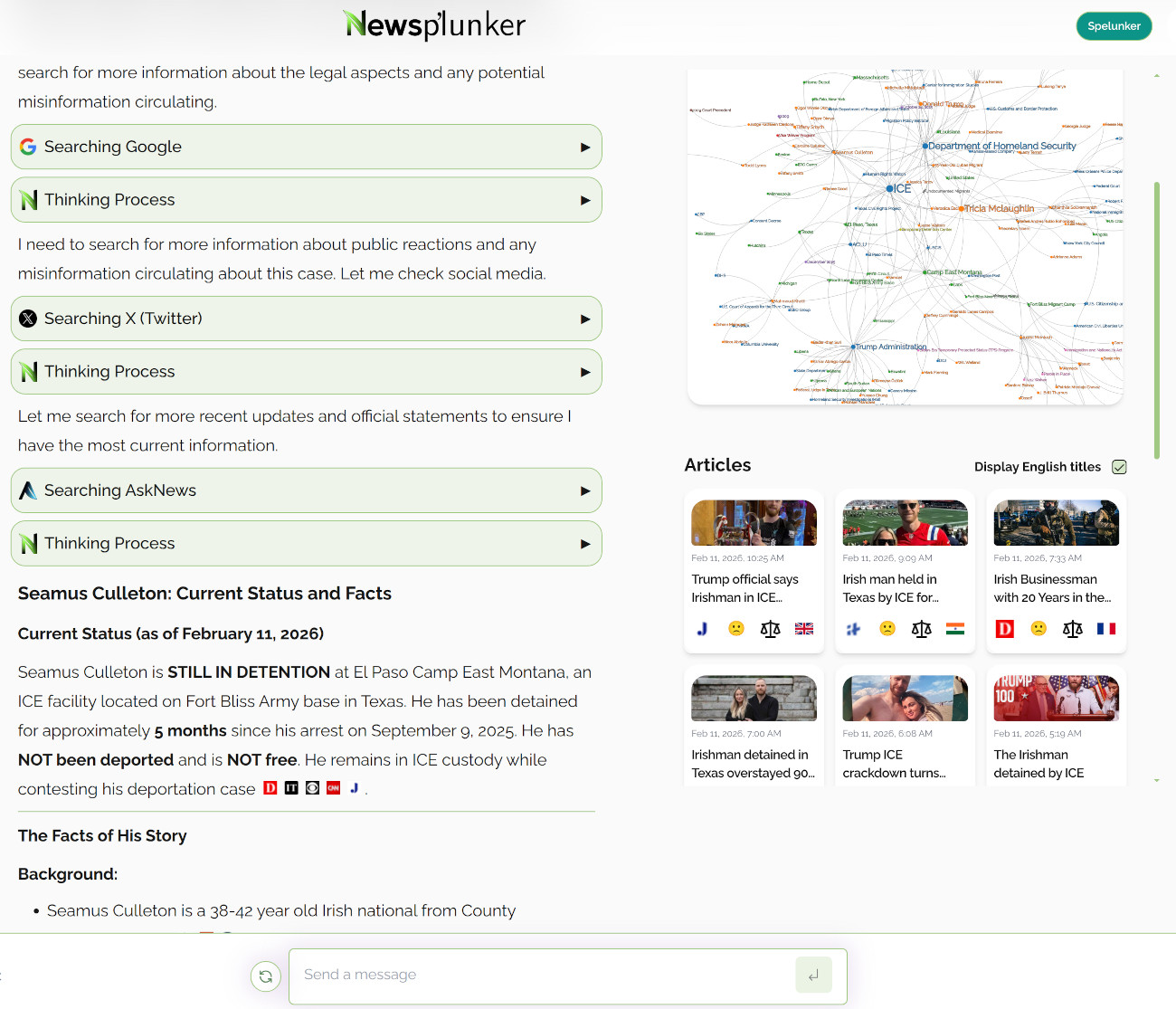Click the Send a message input field
Image resolution: width=1176 pixels, height=1009 pixels.
click(x=543, y=976)
